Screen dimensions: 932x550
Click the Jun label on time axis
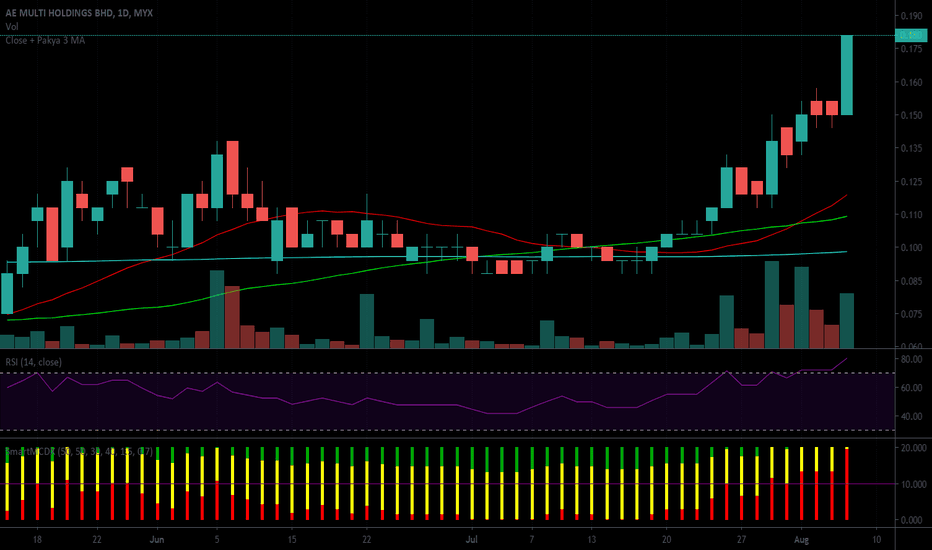[157, 540]
